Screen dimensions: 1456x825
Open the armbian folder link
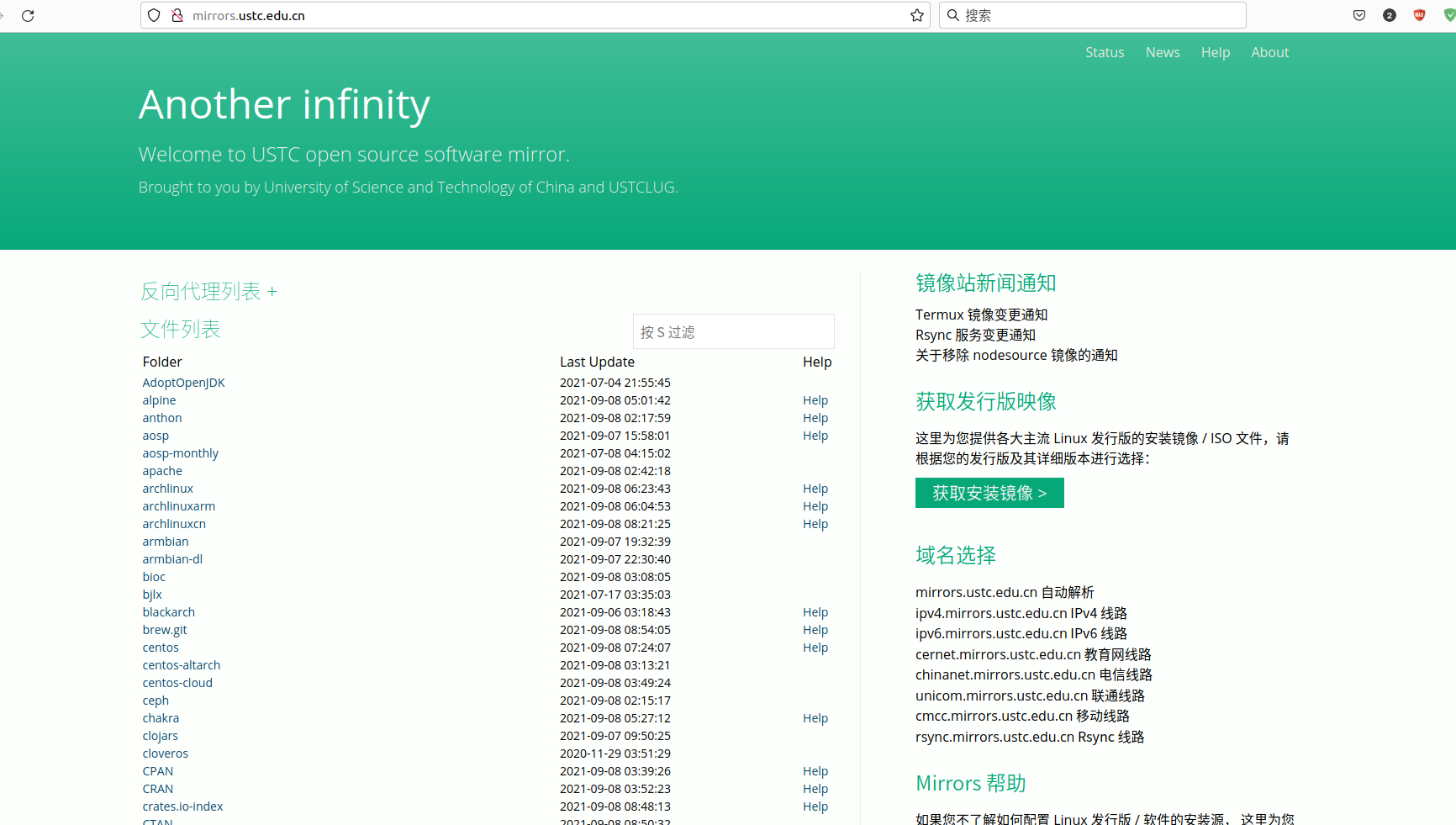point(165,542)
